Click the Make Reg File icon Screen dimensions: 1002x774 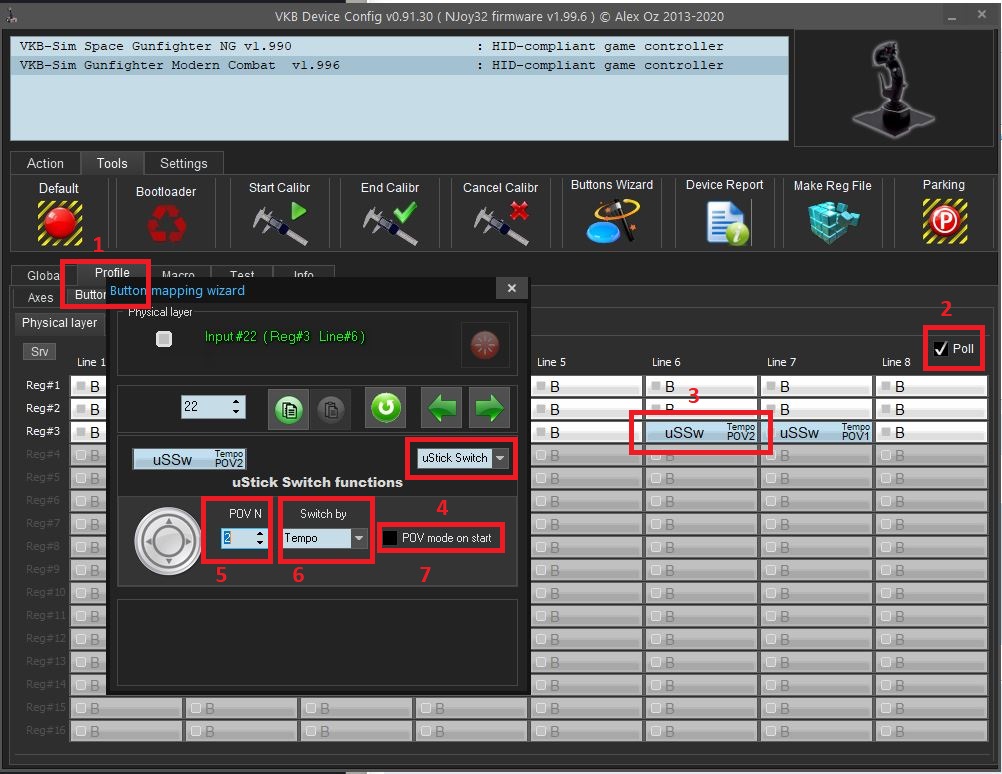(x=833, y=222)
